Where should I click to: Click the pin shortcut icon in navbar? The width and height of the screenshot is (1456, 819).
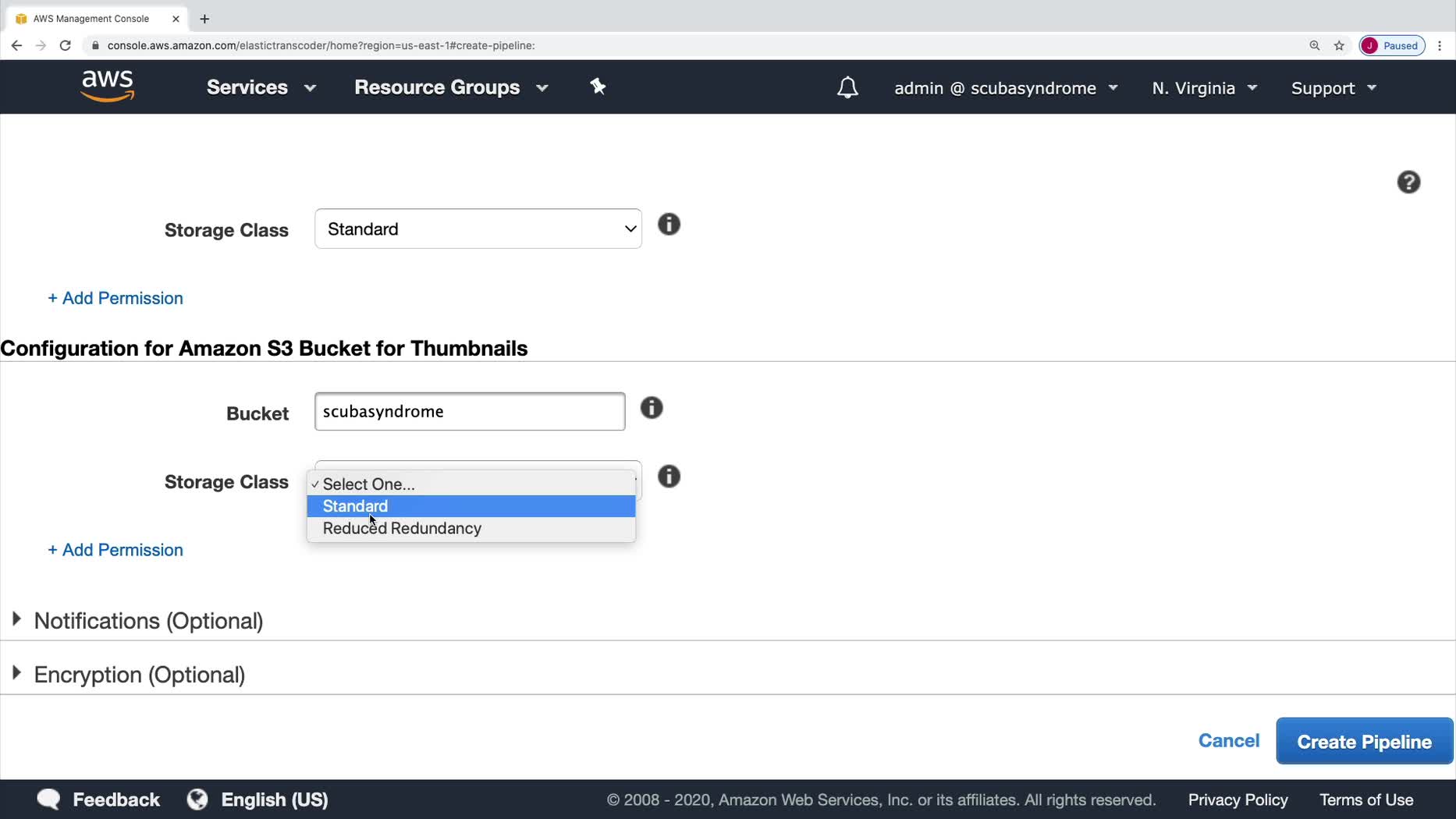598,87
